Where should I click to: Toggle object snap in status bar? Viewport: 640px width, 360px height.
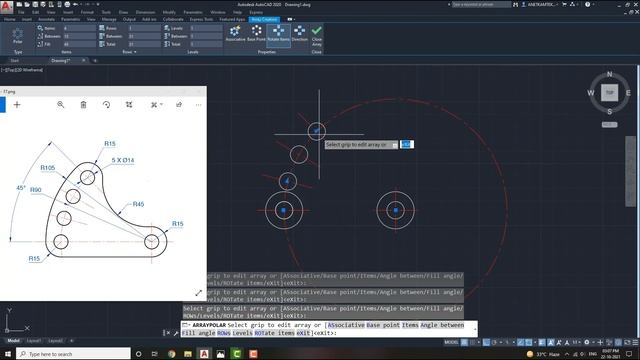coord(529,342)
